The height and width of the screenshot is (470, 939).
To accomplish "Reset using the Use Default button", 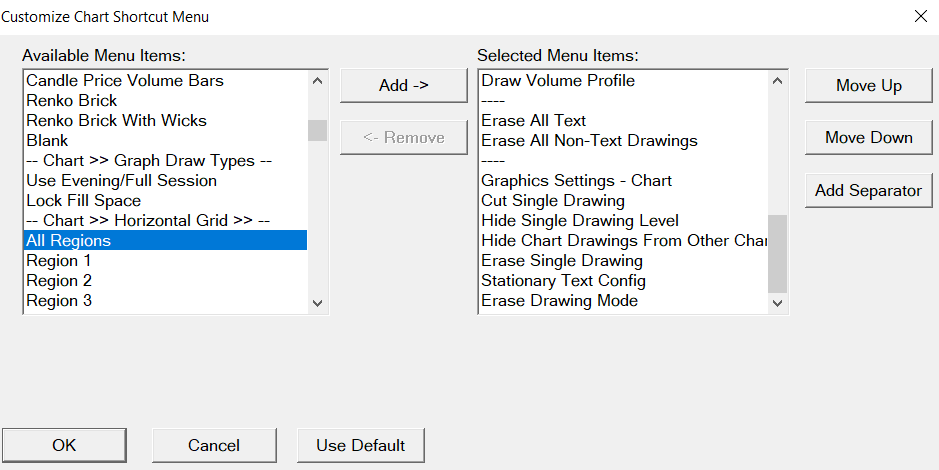I will pyautogui.click(x=361, y=445).
